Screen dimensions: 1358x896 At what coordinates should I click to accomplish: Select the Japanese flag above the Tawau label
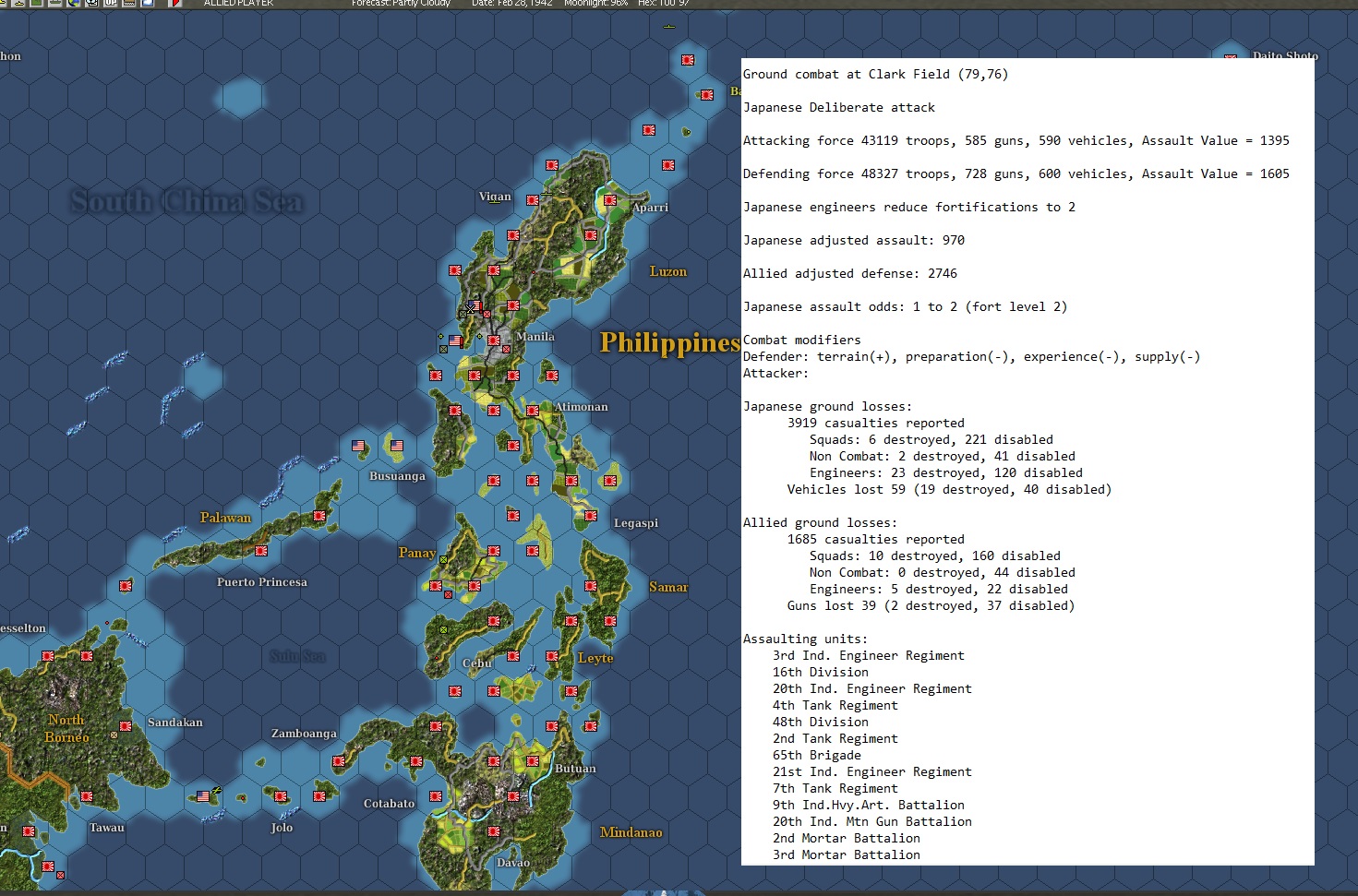coord(87,796)
